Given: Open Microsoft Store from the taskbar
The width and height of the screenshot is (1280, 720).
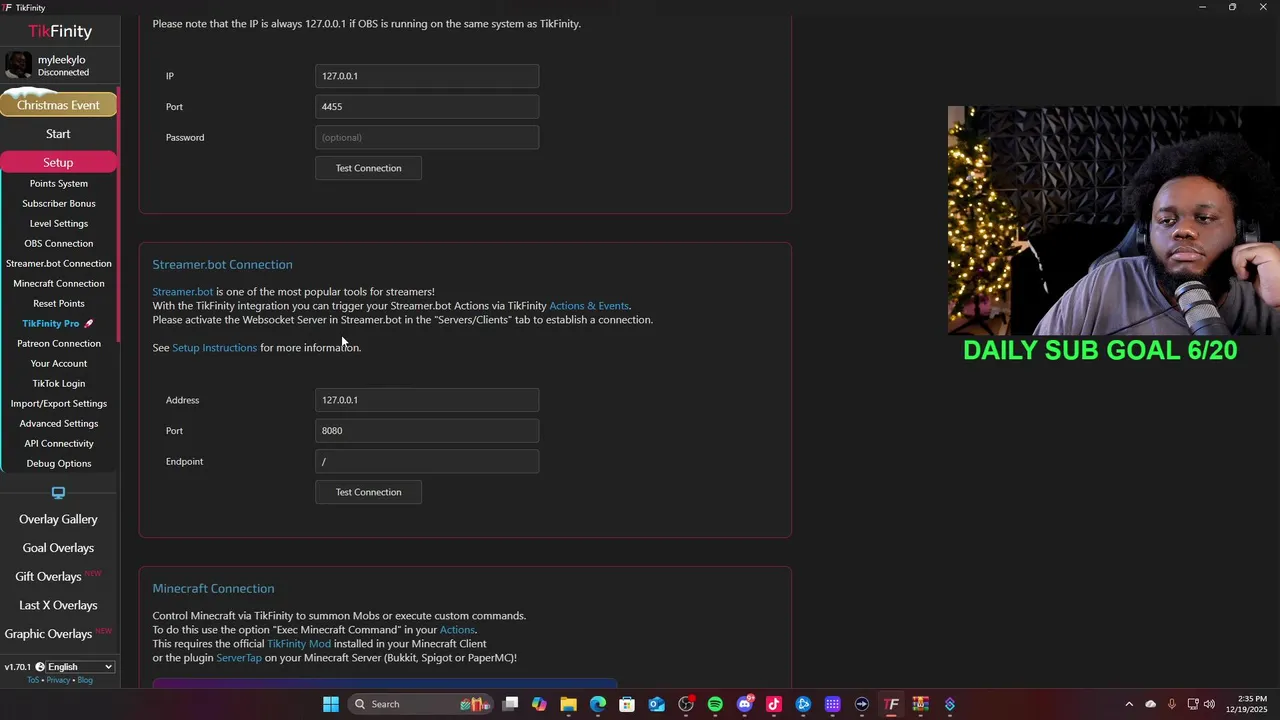Looking at the screenshot, I should (x=627, y=704).
